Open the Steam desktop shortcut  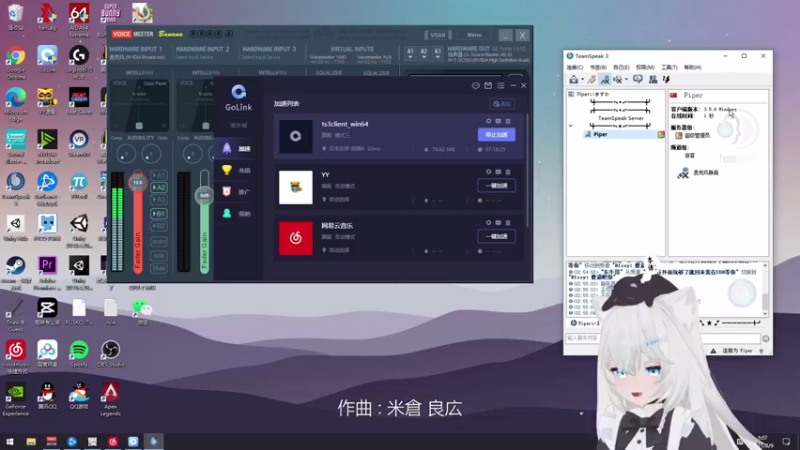point(16,272)
